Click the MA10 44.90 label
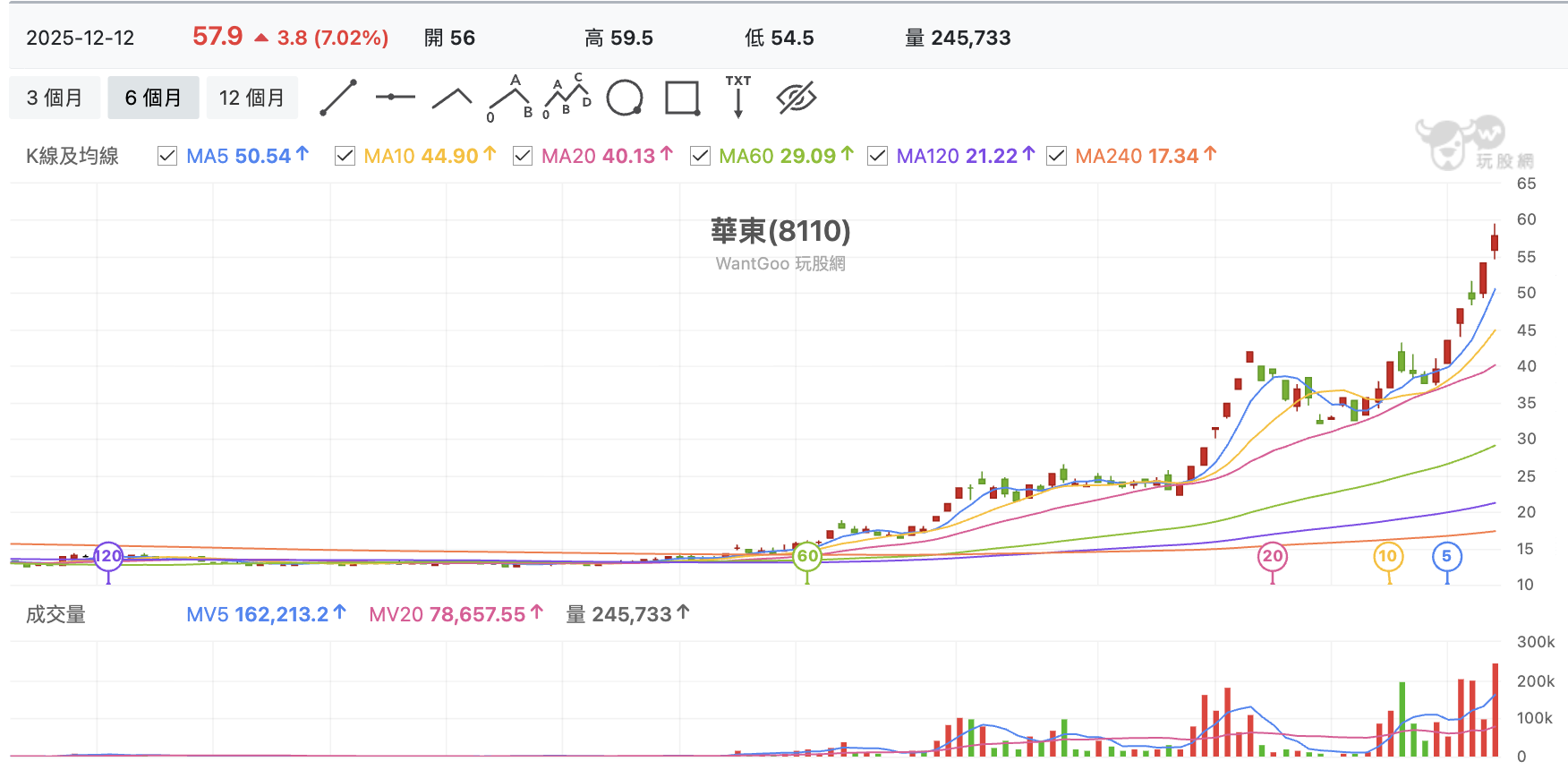Image resolution: width=1568 pixels, height=770 pixels. point(430,156)
